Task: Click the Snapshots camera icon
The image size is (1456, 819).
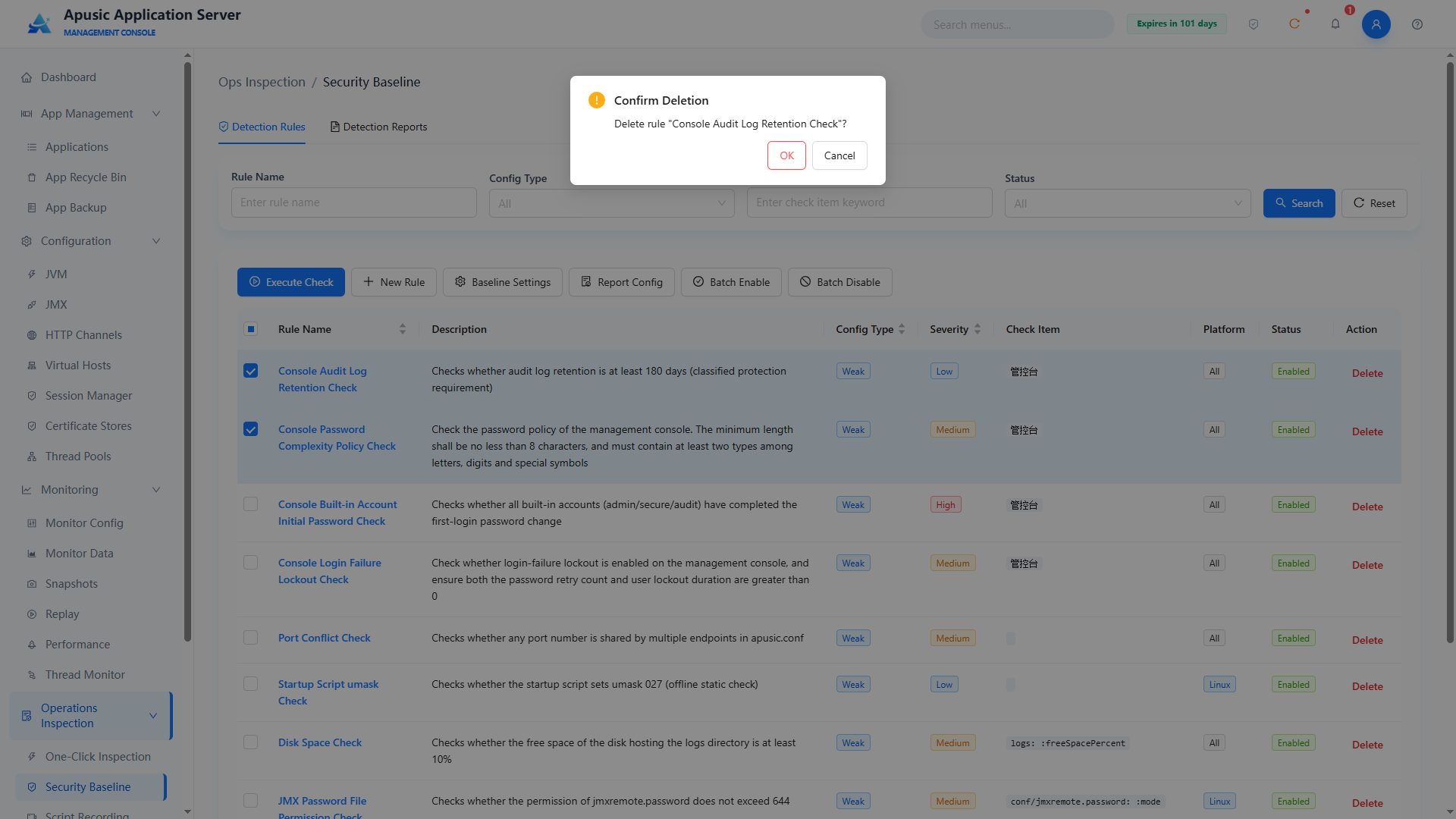Action: tap(32, 584)
